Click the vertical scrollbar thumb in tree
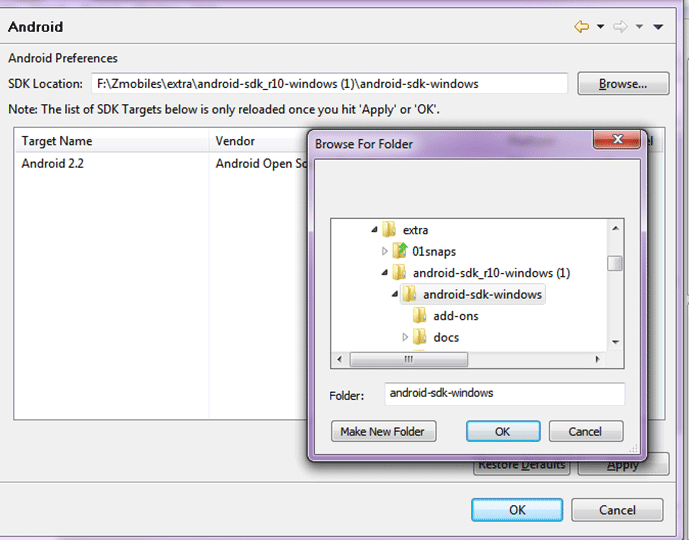The image size is (689, 540). point(615,264)
